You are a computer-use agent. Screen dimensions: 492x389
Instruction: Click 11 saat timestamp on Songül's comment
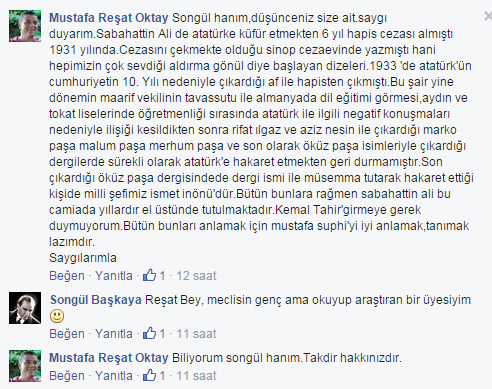tap(196, 334)
